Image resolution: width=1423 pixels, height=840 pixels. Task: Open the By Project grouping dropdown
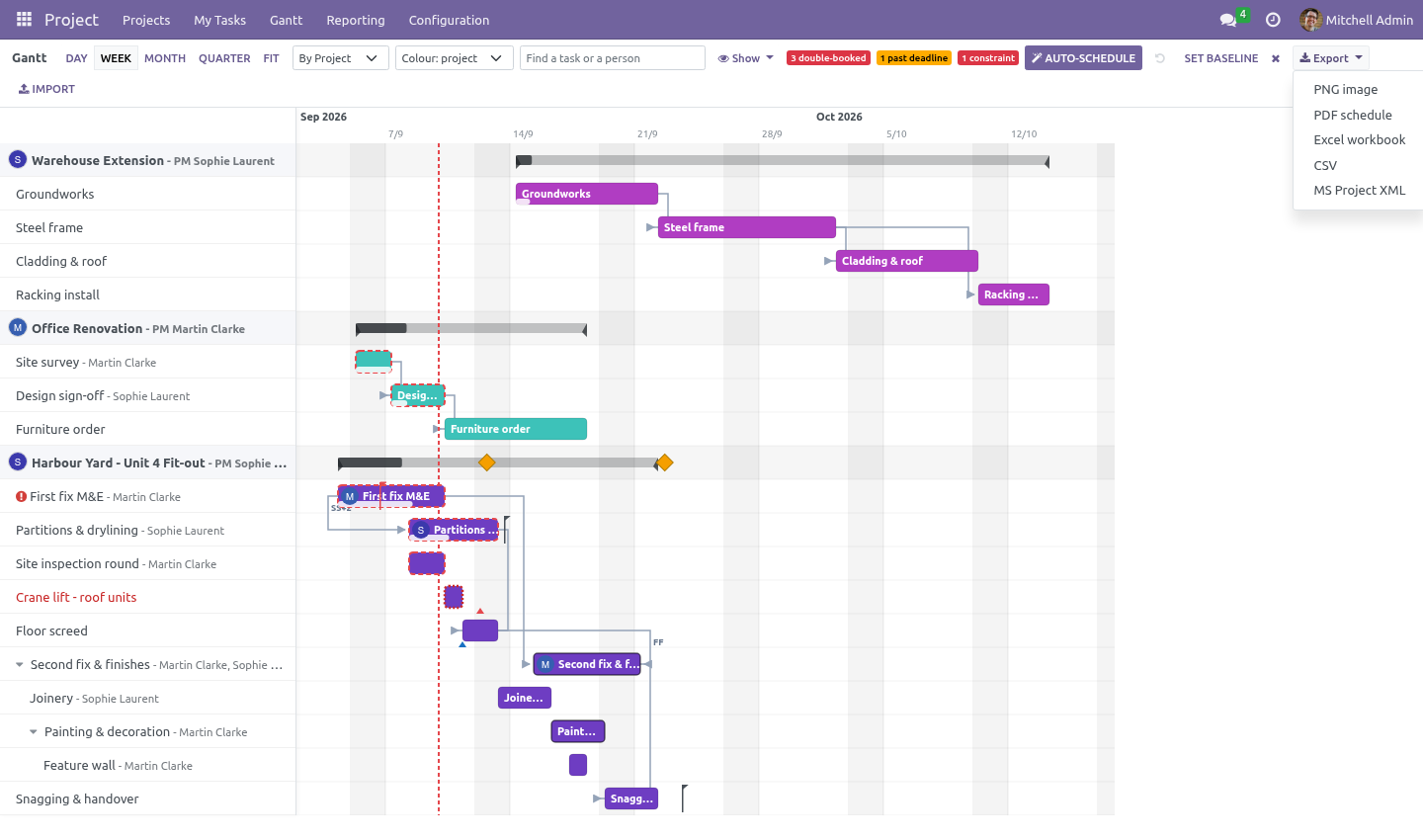click(x=341, y=58)
